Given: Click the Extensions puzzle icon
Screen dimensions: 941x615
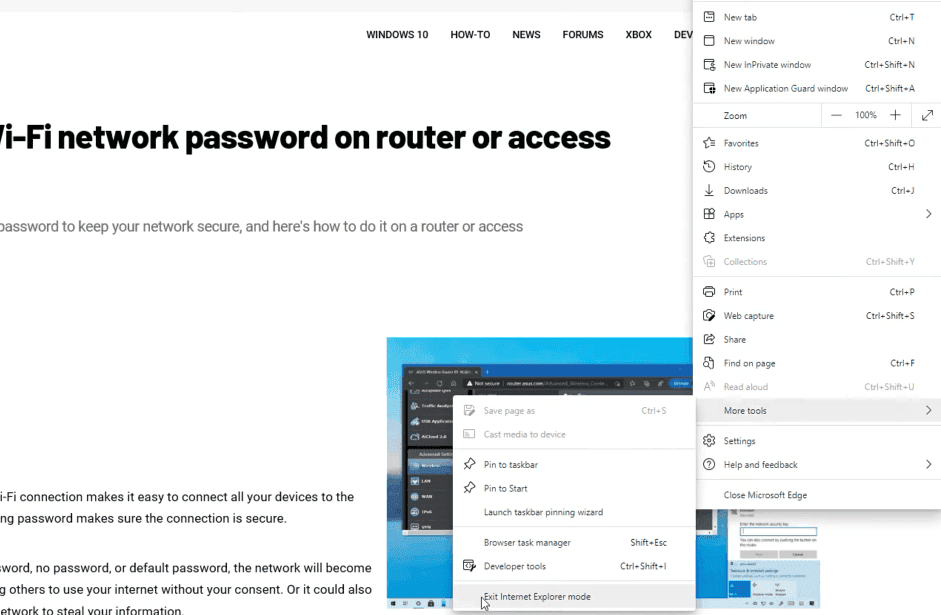Looking at the screenshot, I should [709, 238].
